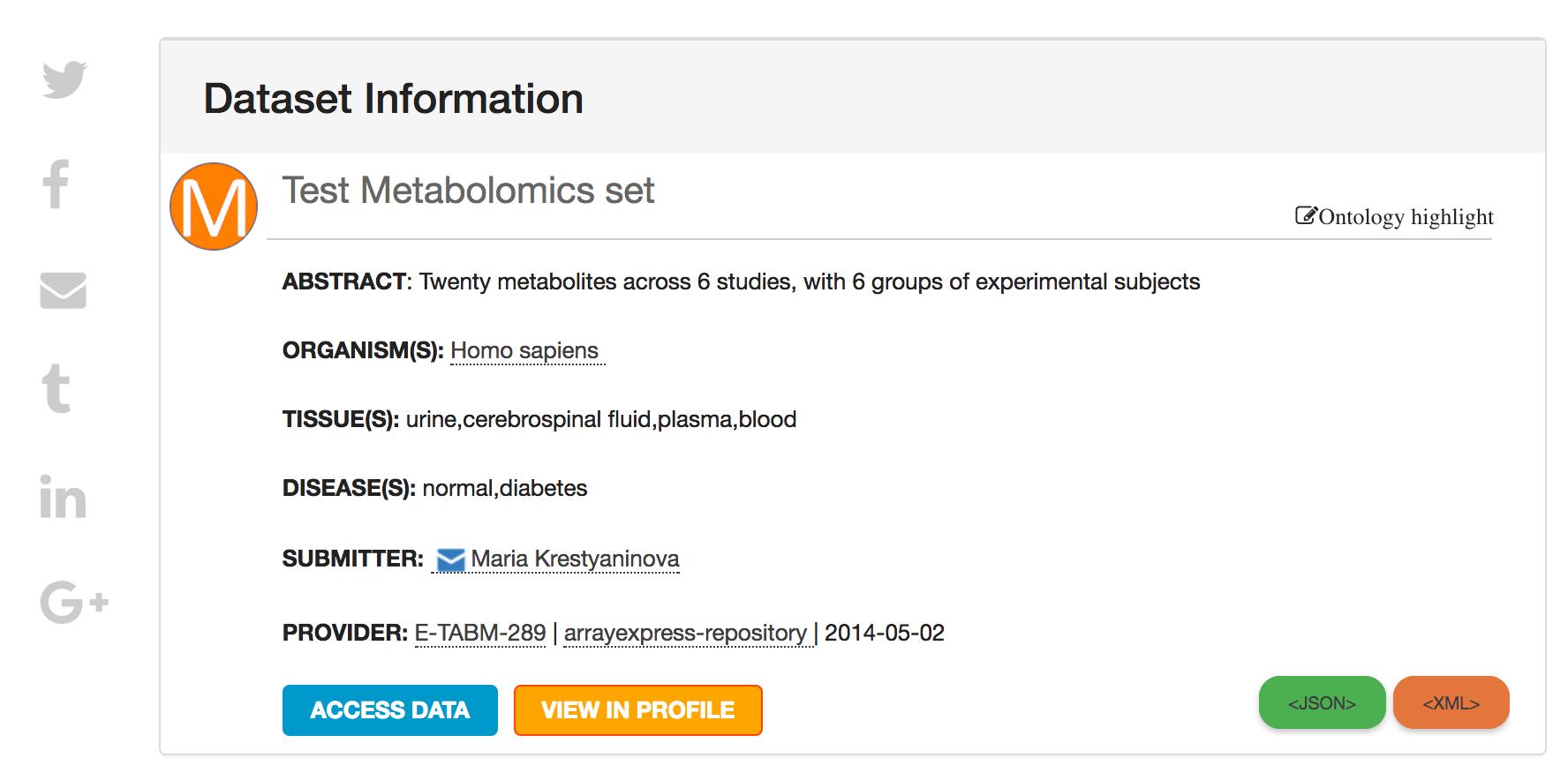1568x773 pixels.
Task: Click the Dataset Information header
Action: tap(394, 98)
